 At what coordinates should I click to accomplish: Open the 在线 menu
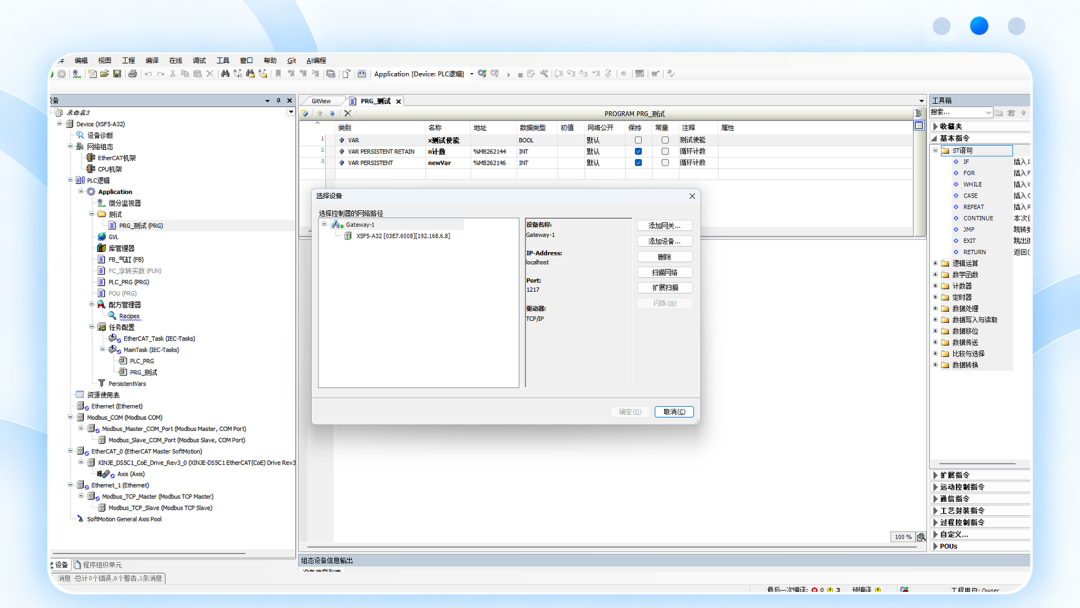coord(176,61)
